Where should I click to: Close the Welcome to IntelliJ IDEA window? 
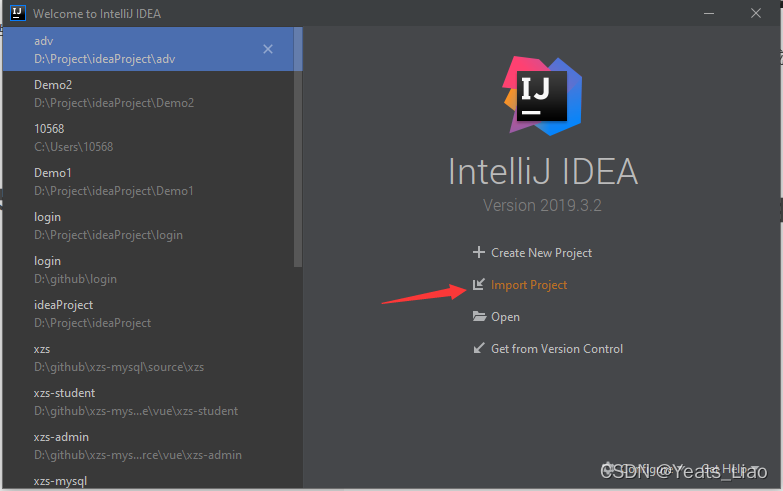coord(756,13)
